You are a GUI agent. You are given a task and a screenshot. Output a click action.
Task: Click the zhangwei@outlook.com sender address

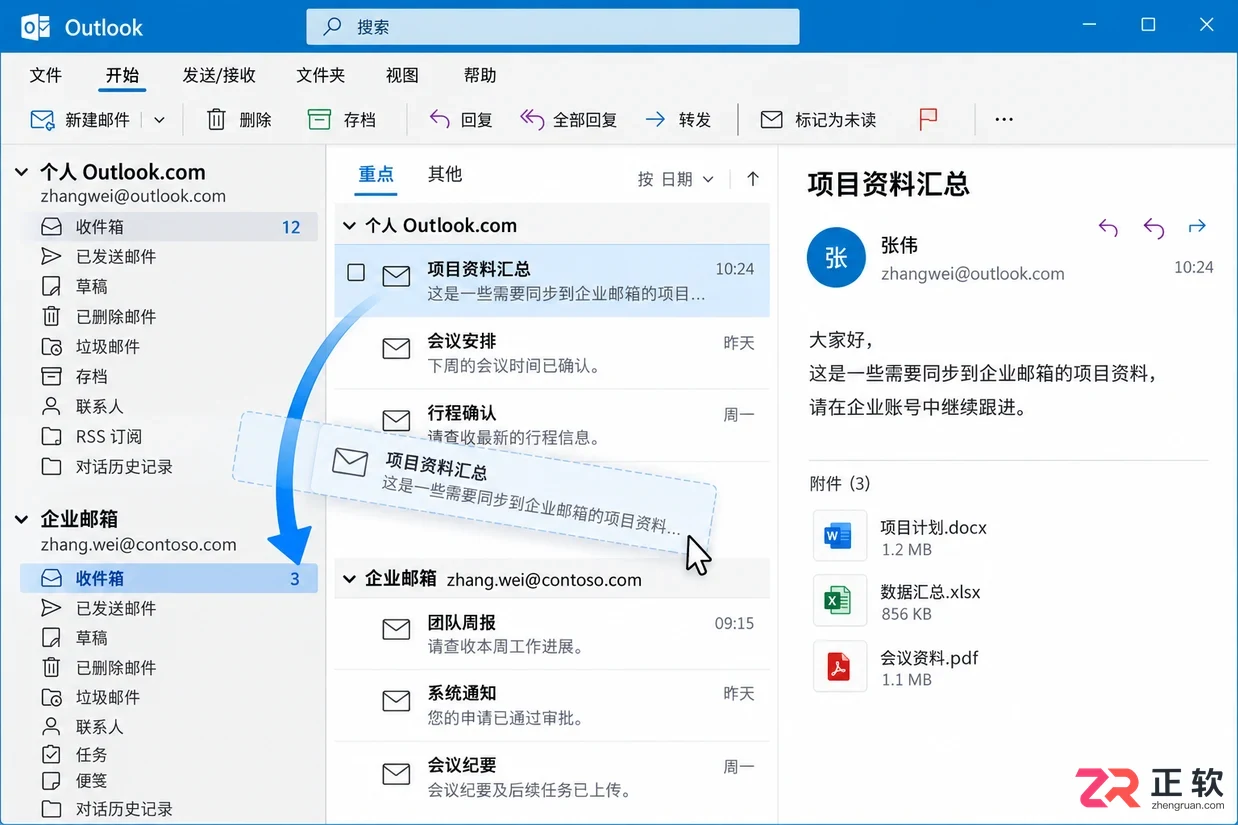[x=972, y=274]
